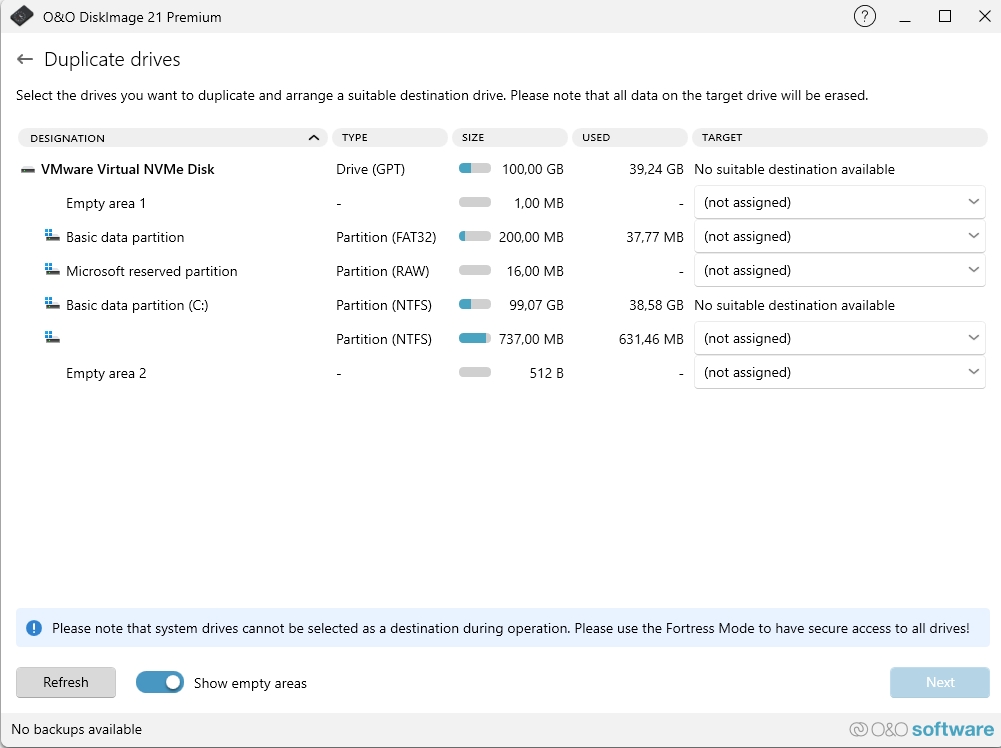Click the unnamed 737 MB partition icon
This screenshot has height=748, width=1001.
coord(52,339)
